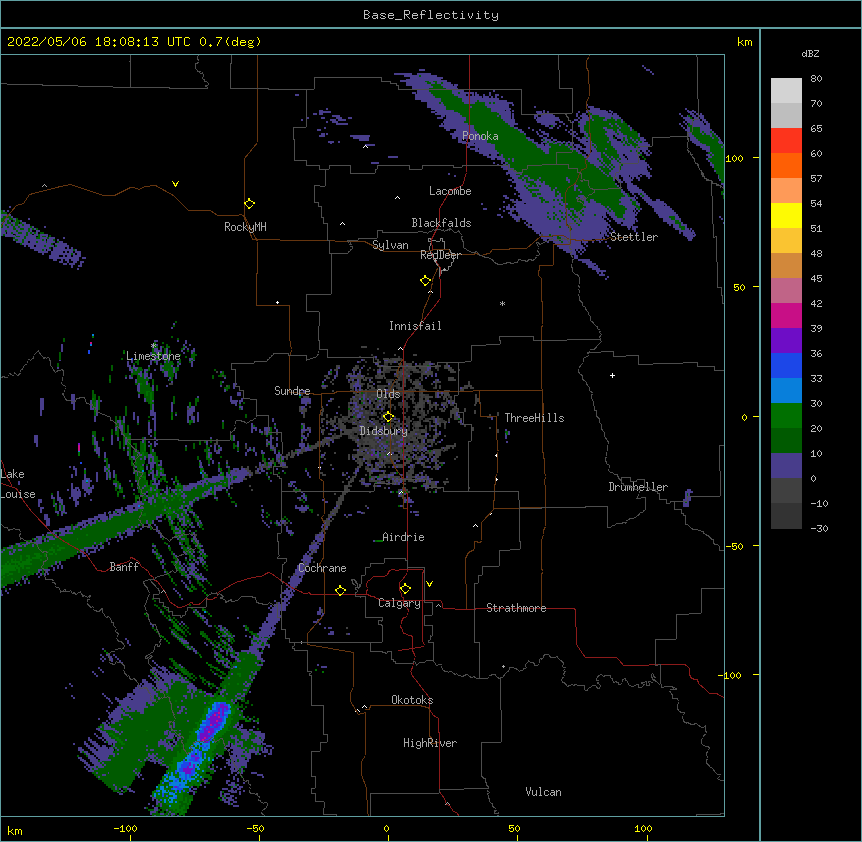The width and height of the screenshot is (862, 842).
Task: Click the Blackfalds city label
Action: (x=441, y=223)
